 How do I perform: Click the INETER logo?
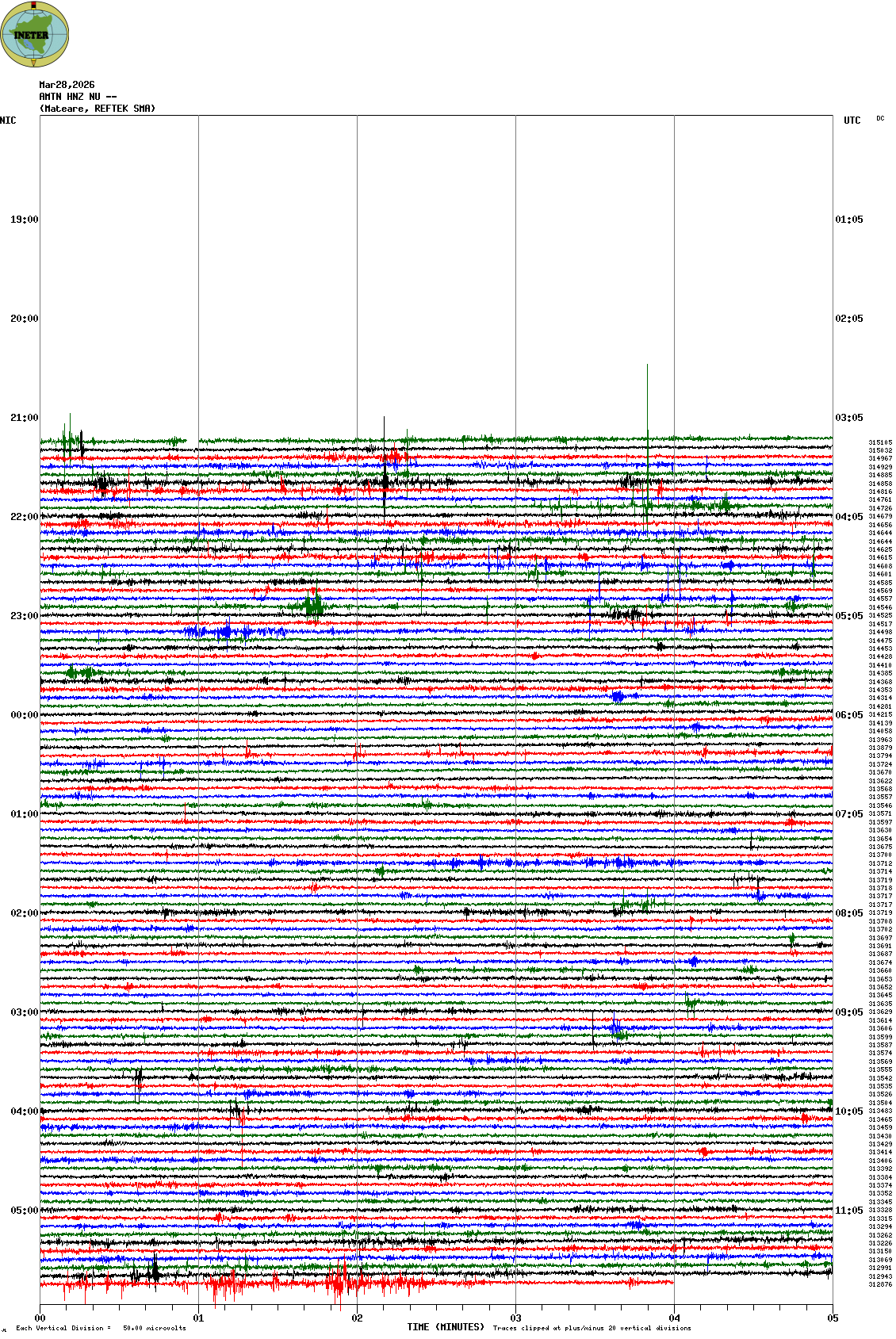point(35,35)
